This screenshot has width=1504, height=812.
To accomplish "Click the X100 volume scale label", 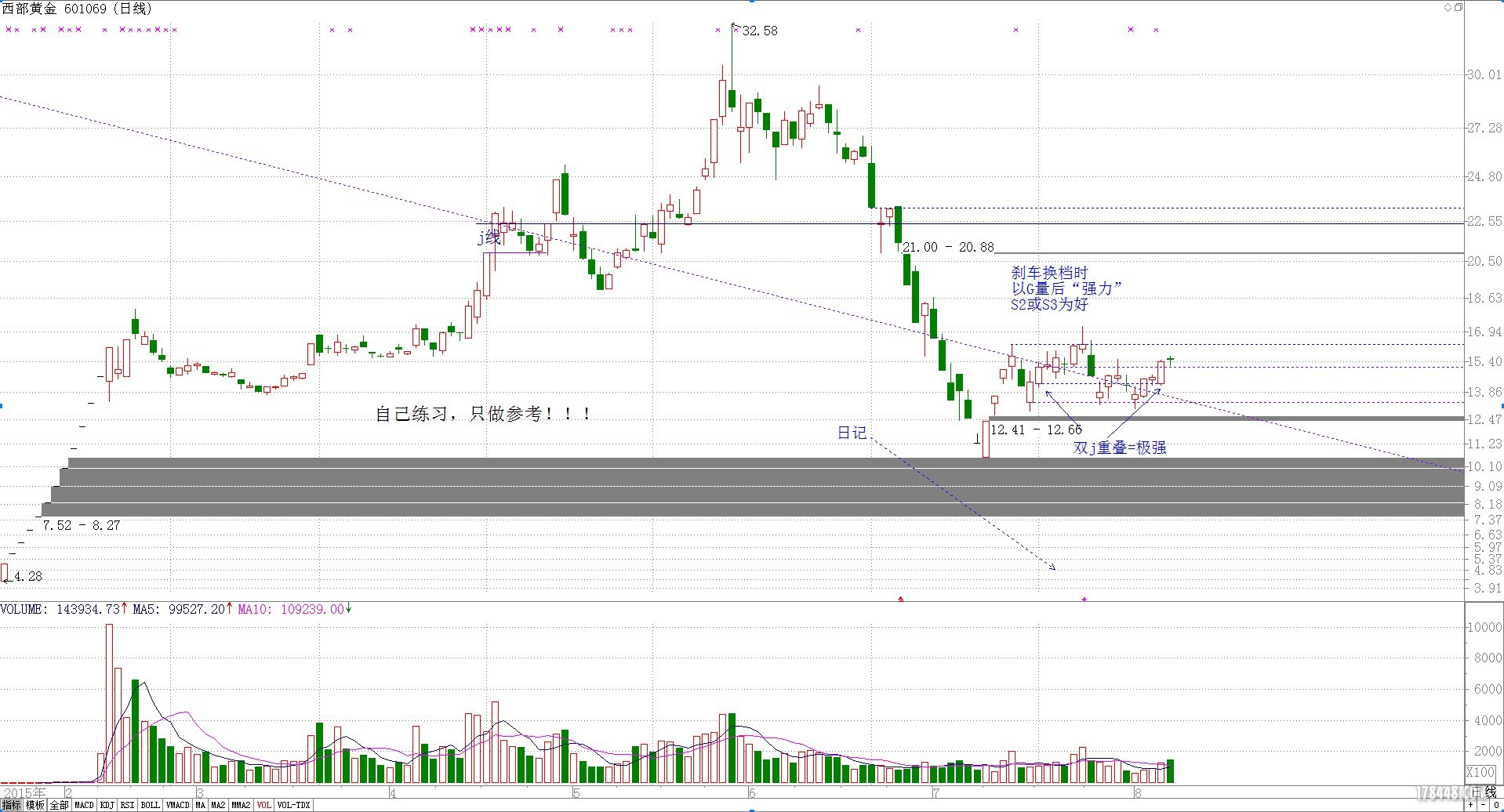I will (1480, 772).
